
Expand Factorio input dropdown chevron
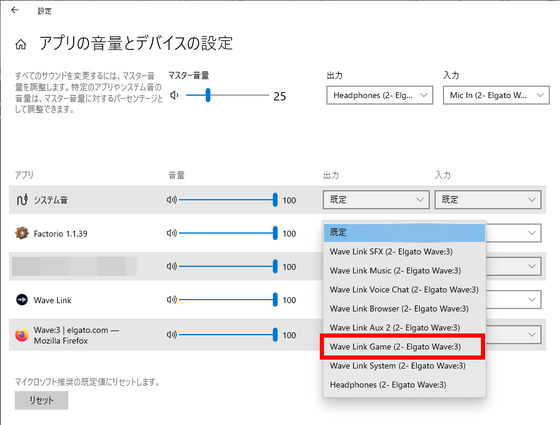pos(532,233)
